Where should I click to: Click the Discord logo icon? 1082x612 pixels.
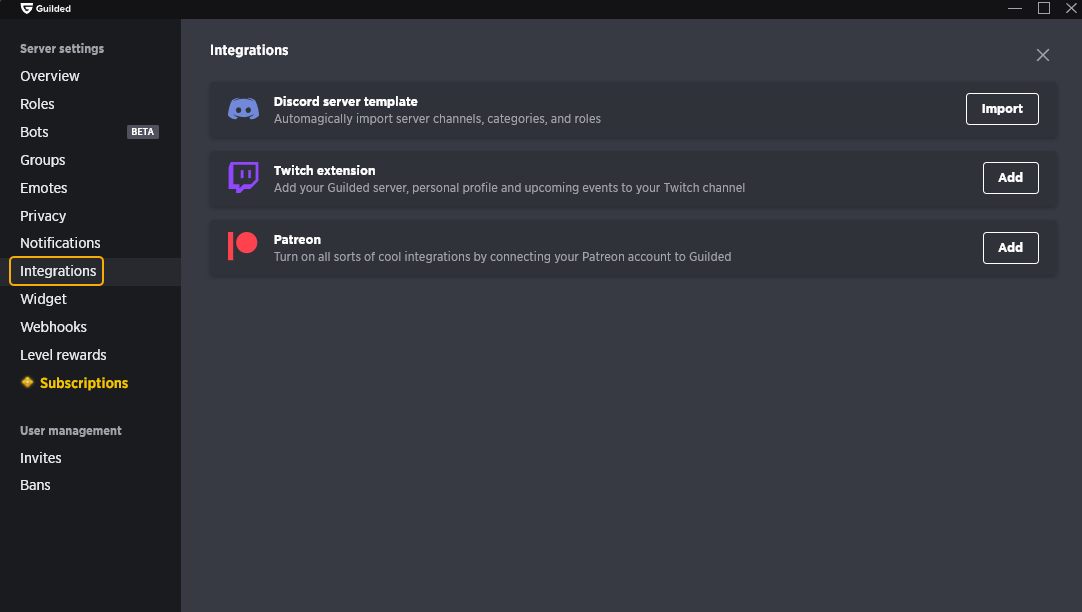pos(244,109)
